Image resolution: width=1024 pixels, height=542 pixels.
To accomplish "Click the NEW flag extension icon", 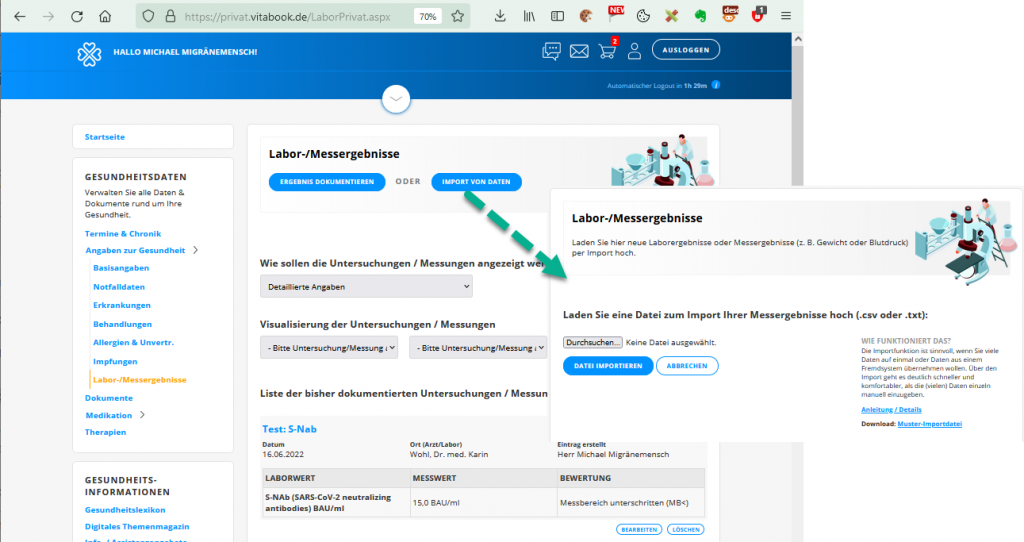I will 615,14.
